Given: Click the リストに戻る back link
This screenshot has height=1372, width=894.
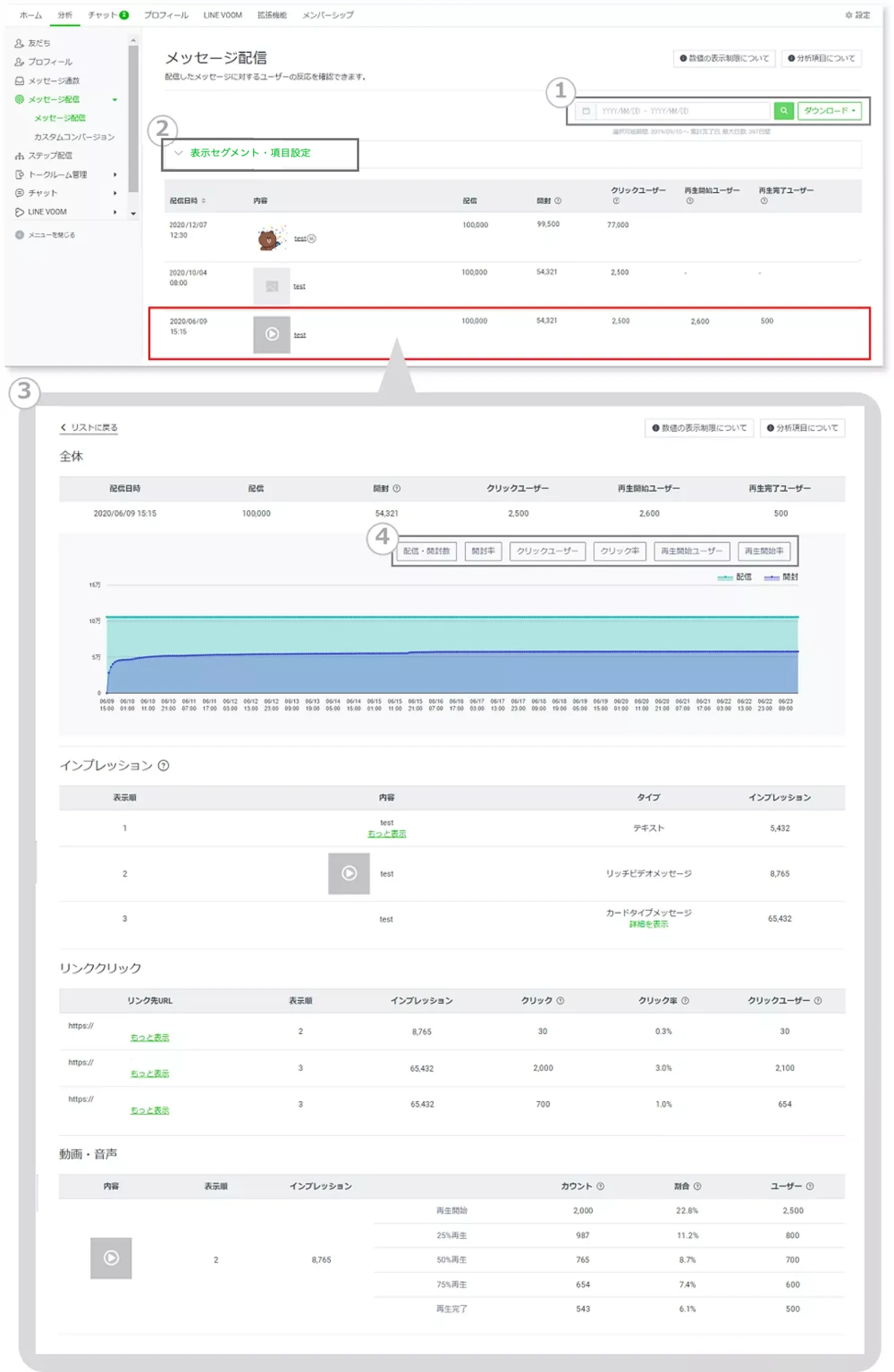Looking at the screenshot, I should (x=89, y=428).
